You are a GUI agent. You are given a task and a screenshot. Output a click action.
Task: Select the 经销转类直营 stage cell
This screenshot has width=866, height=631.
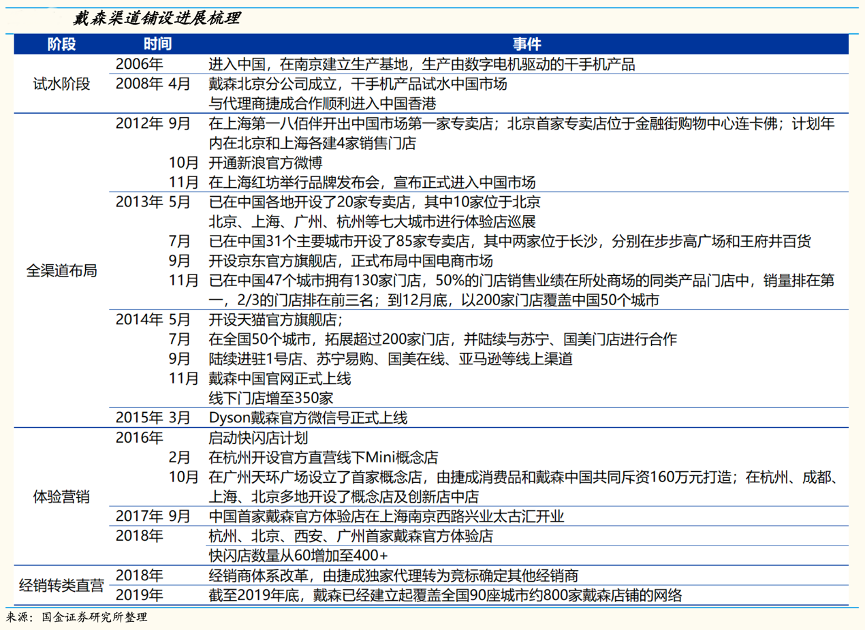click(62, 584)
